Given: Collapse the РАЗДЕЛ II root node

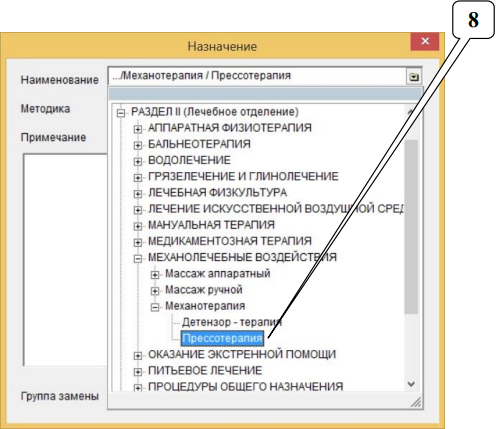Looking at the screenshot, I should [121, 113].
